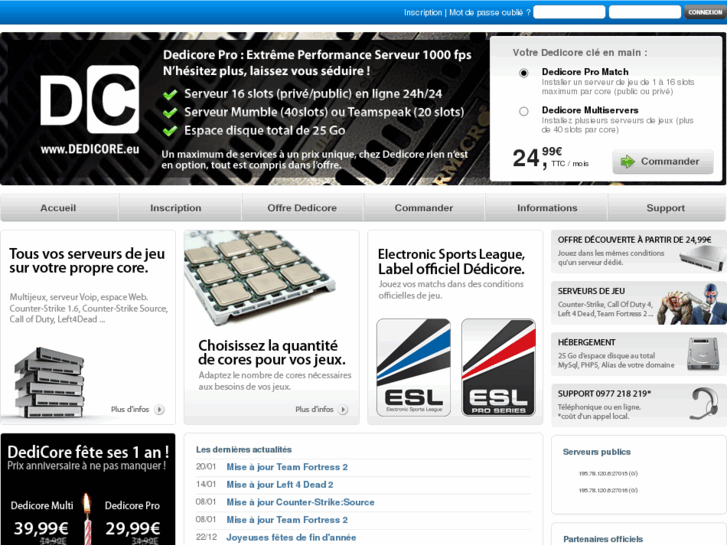Open the Hébergement banner
The width and height of the screenshot is (727, 545).
tap(639, 354)
